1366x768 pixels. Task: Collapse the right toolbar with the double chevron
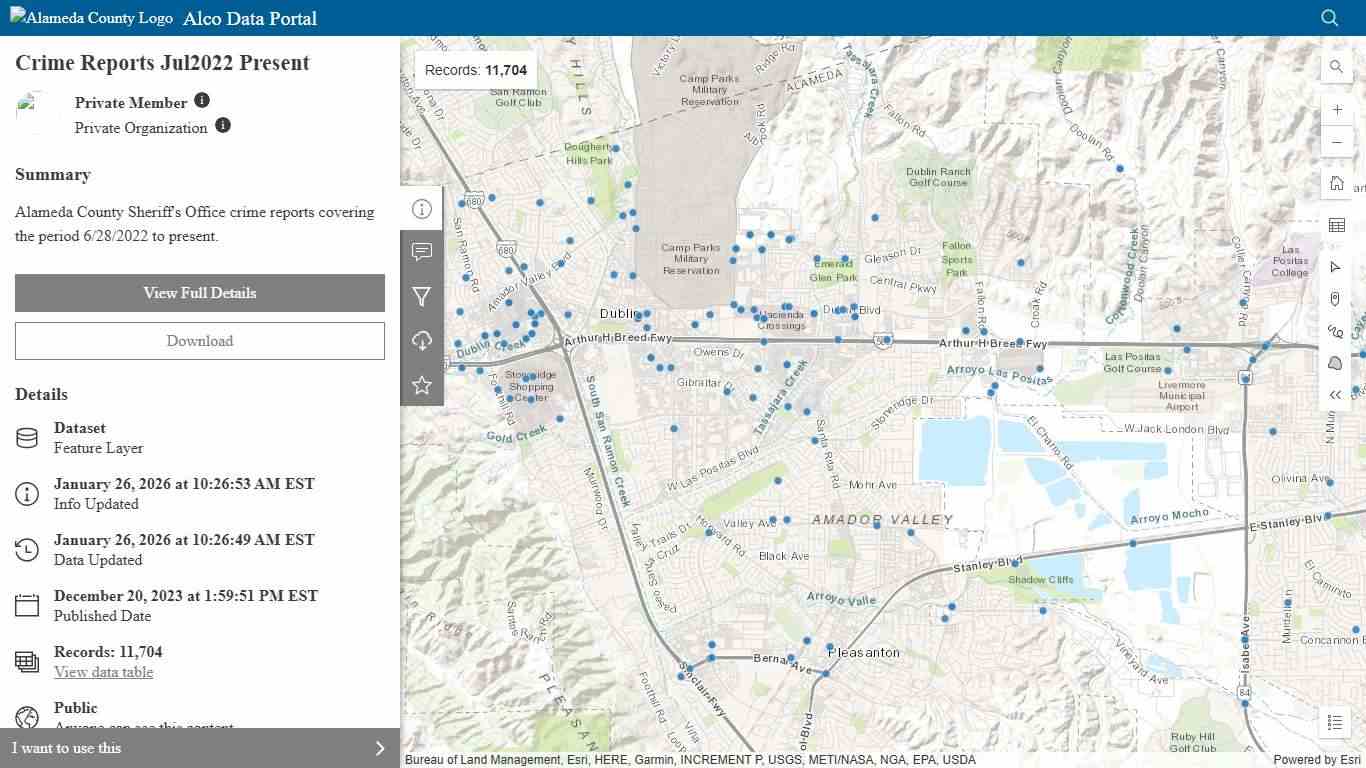(x=1336, y=394)
